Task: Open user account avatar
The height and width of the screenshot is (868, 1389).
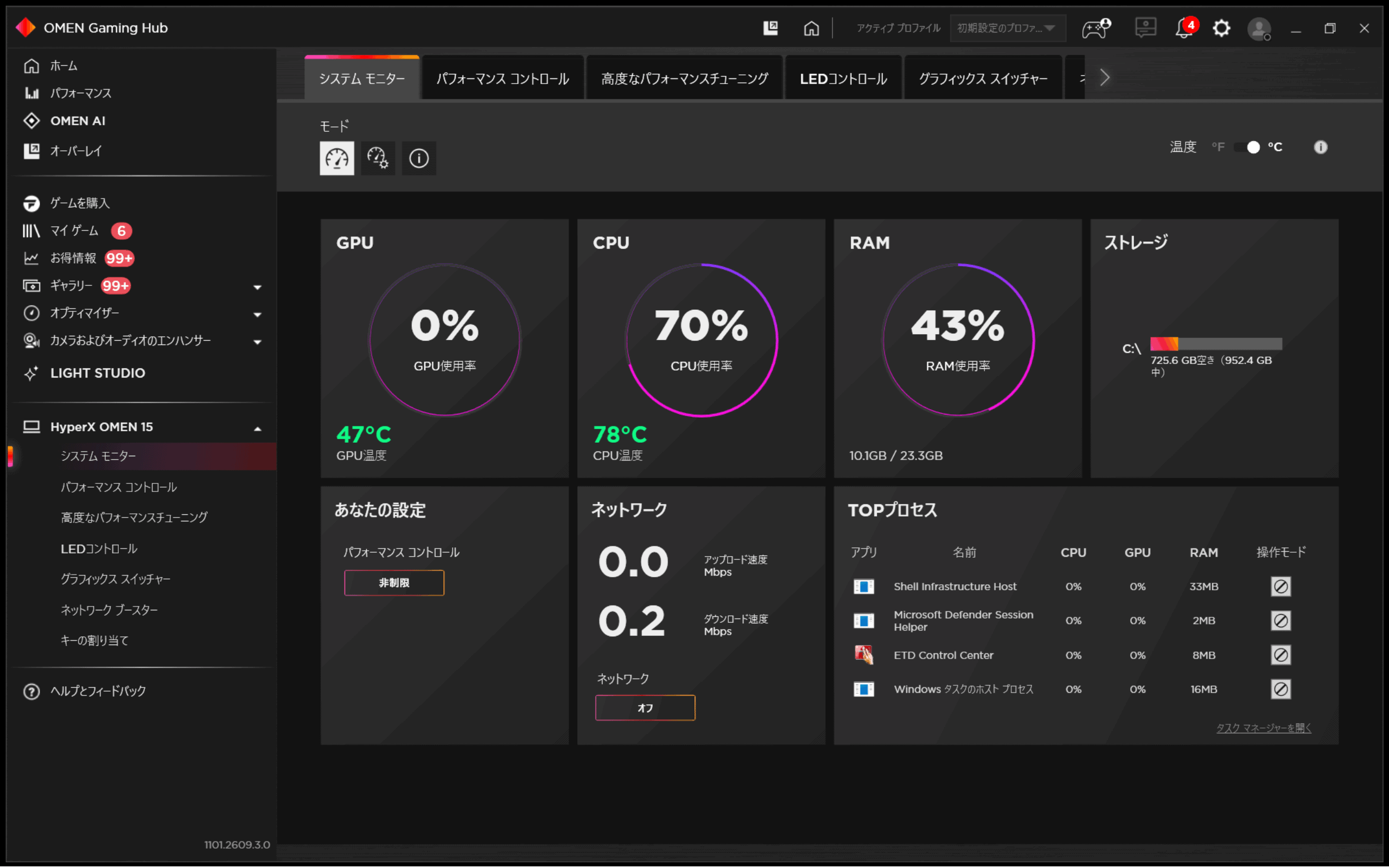Action: pyautogui.click(x=1259, y=28)
